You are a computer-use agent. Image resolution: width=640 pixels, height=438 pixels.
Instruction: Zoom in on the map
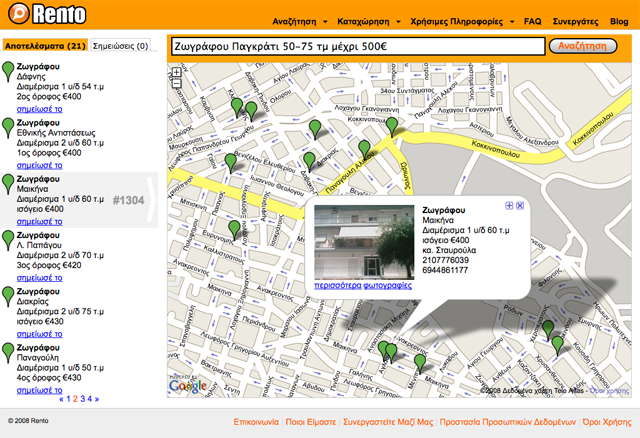coord(176,72)
